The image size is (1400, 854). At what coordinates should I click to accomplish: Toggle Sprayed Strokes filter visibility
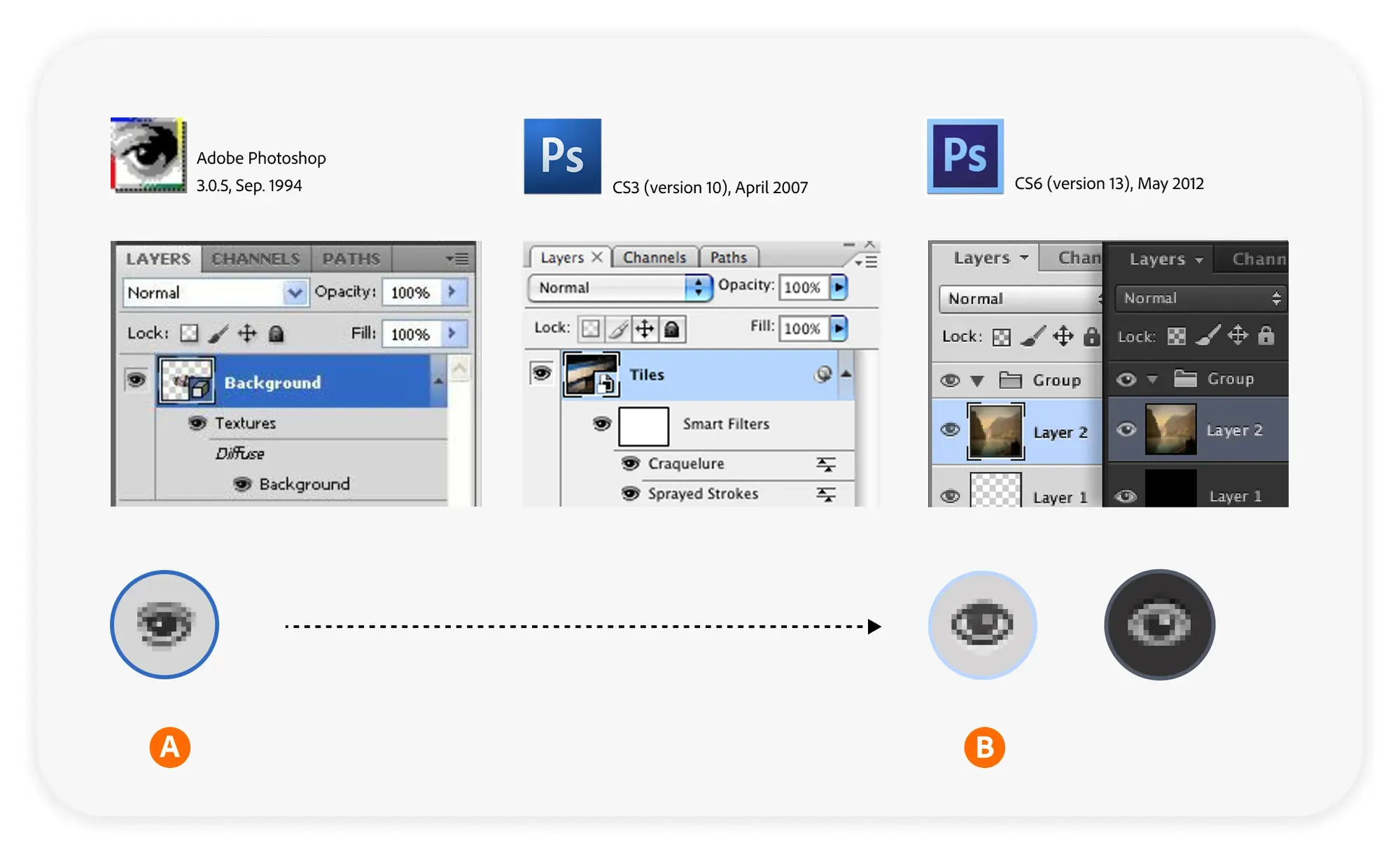(x=631, y=493)
